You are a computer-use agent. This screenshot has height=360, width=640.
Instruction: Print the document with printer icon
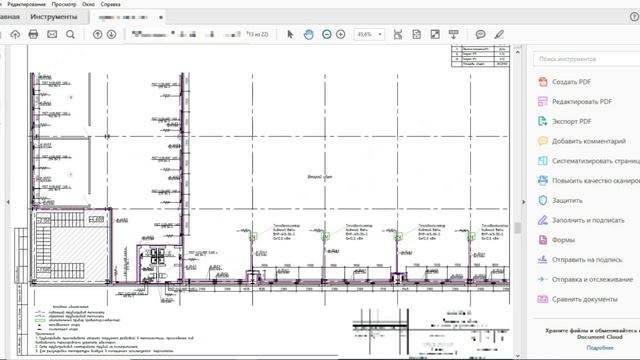(33, 34)
